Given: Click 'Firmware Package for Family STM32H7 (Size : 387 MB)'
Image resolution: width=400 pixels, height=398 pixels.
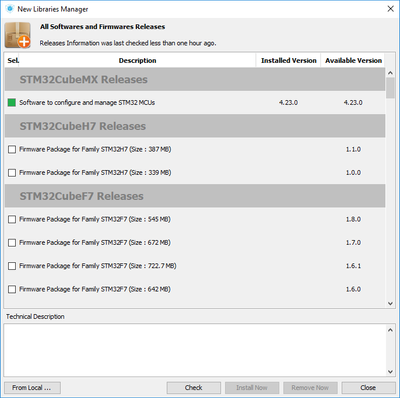Looking at the screenshot, I should 95,149.
